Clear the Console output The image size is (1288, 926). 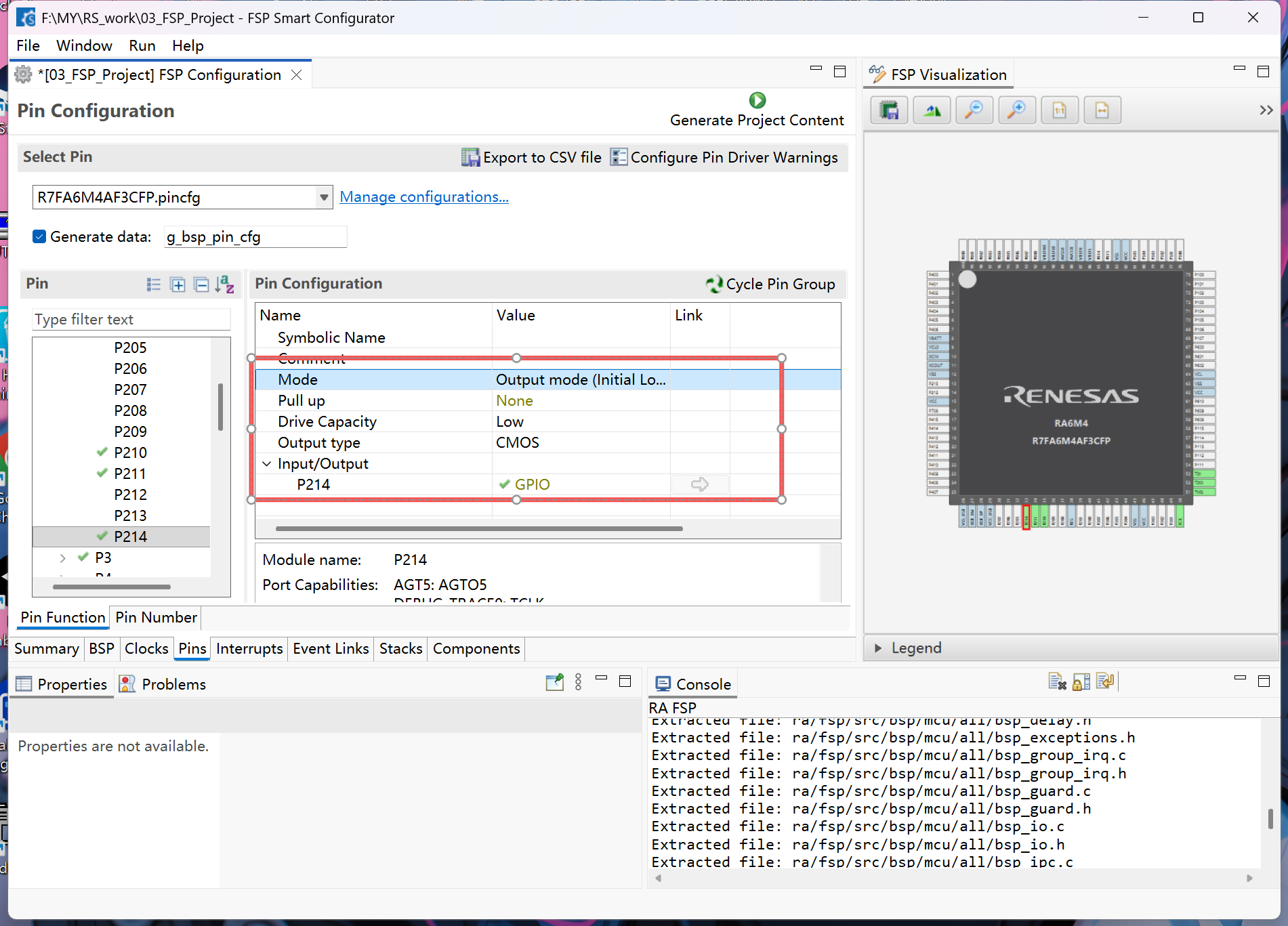coord(1057,681)
